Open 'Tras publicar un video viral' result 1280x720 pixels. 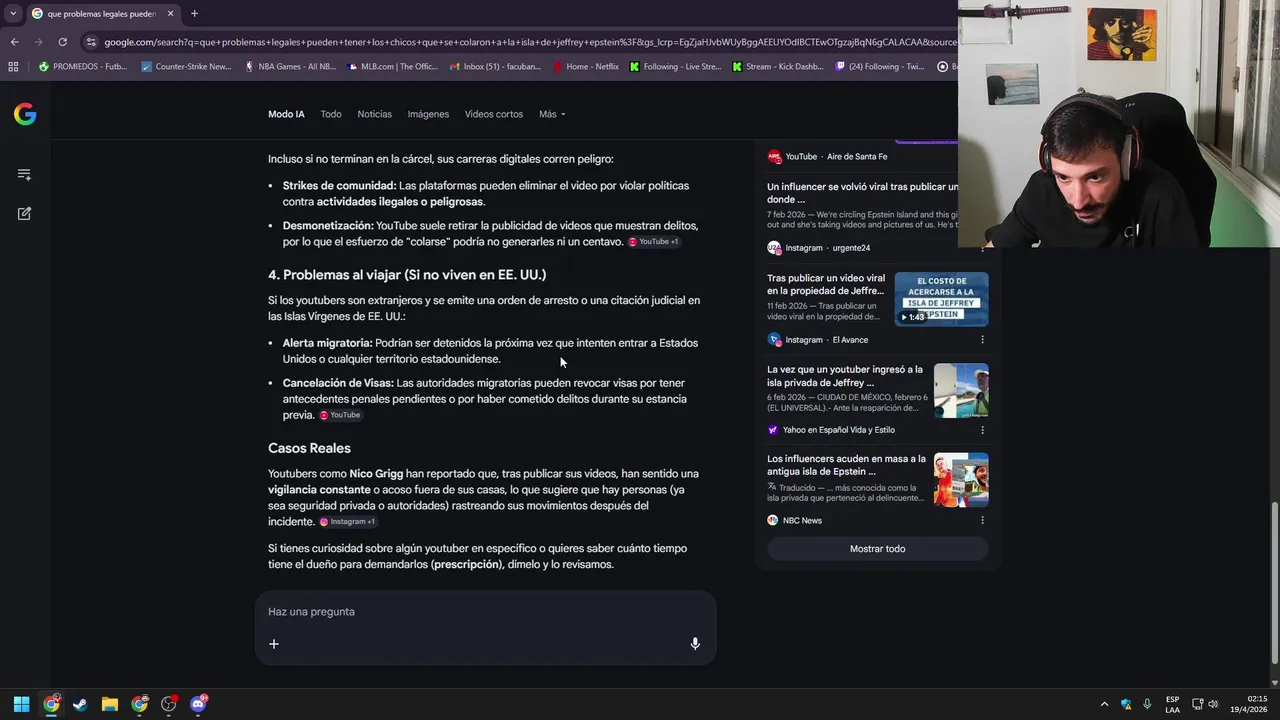826,284
